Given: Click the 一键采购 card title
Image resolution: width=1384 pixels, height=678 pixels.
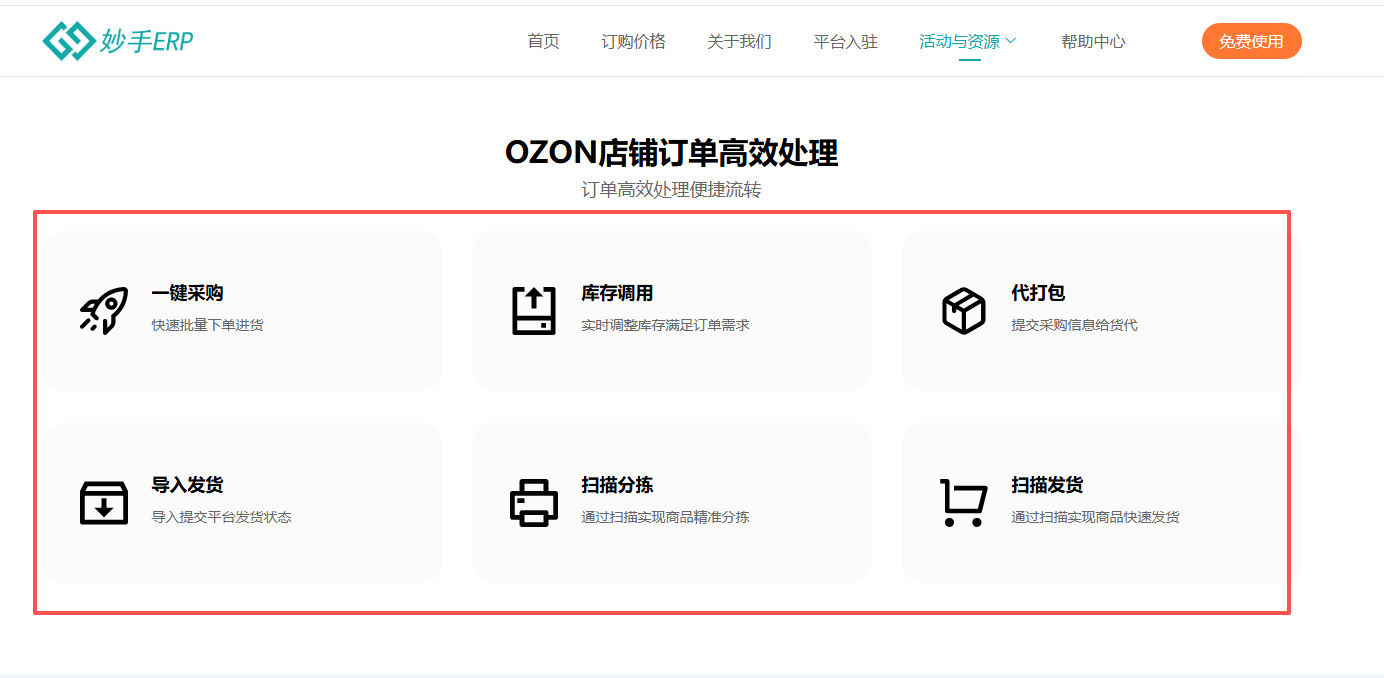Looking at the screenshot, I should pyautogui.click(x=187, y=293).
